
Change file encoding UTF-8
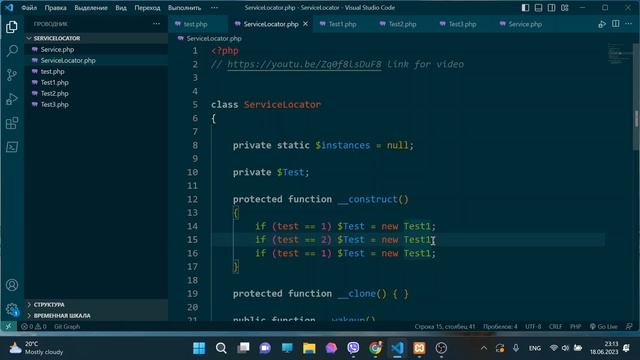click(533, 327)
